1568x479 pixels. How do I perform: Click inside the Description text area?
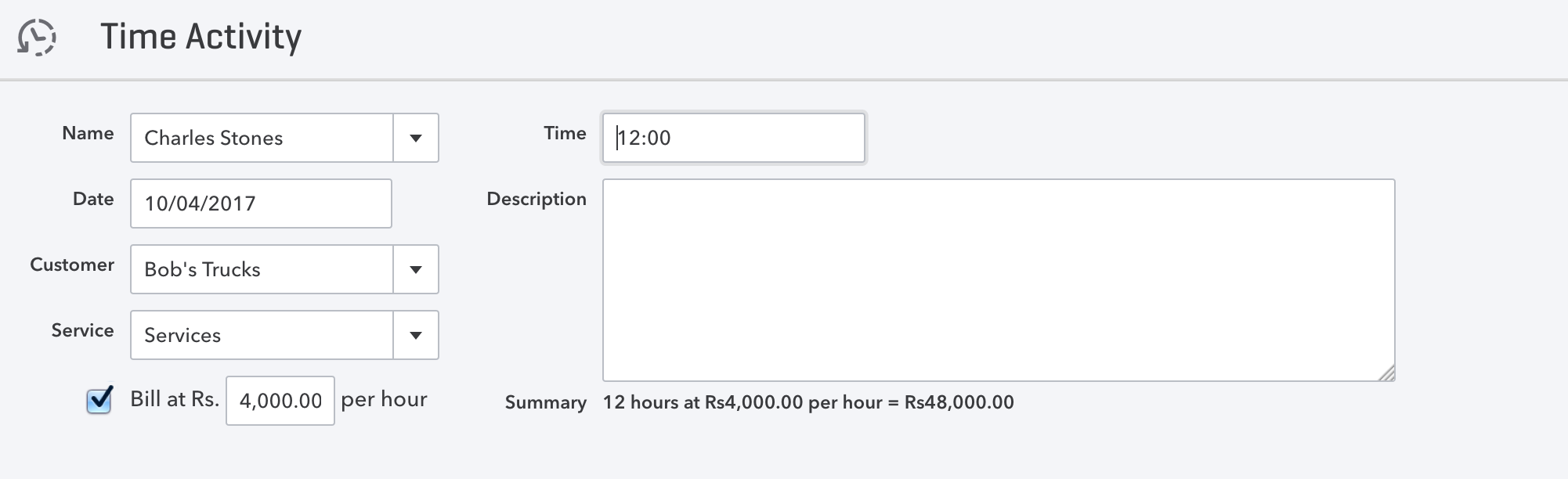coord(998,280)
